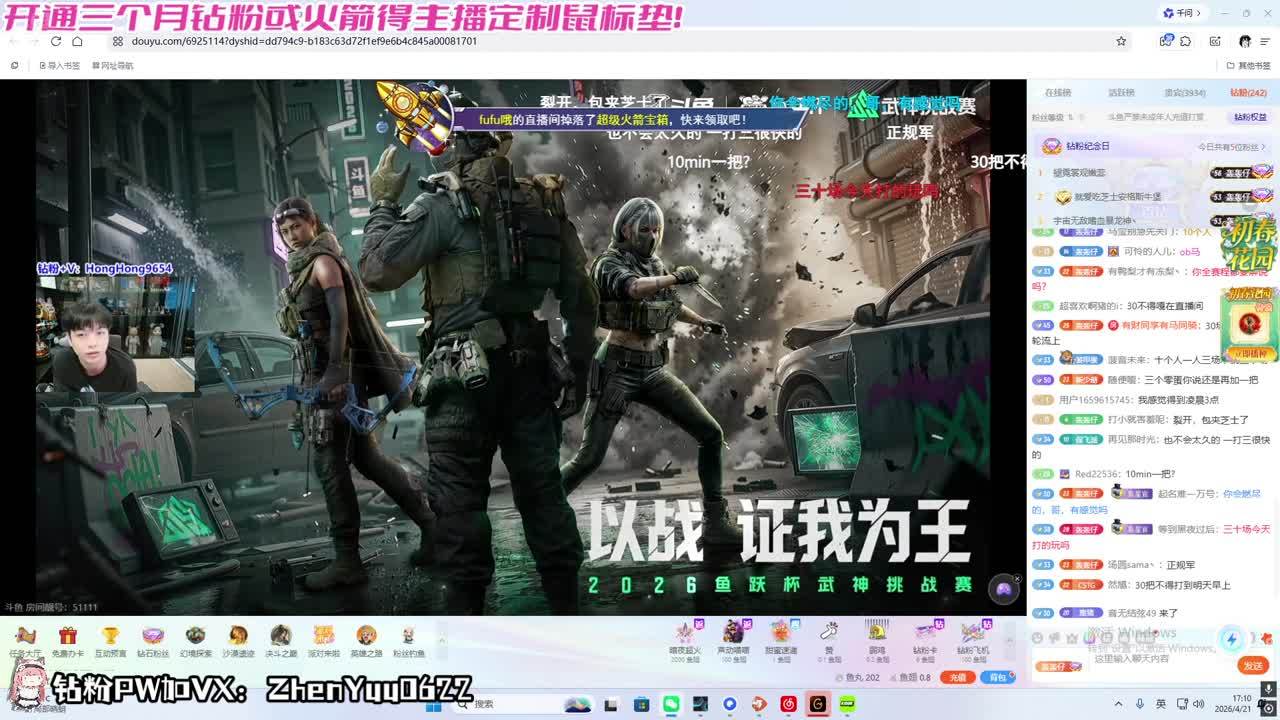The height and width of the screenshot is (720, 1280).
Task: Reload the page with the refresh button
Action: point(56,41)
